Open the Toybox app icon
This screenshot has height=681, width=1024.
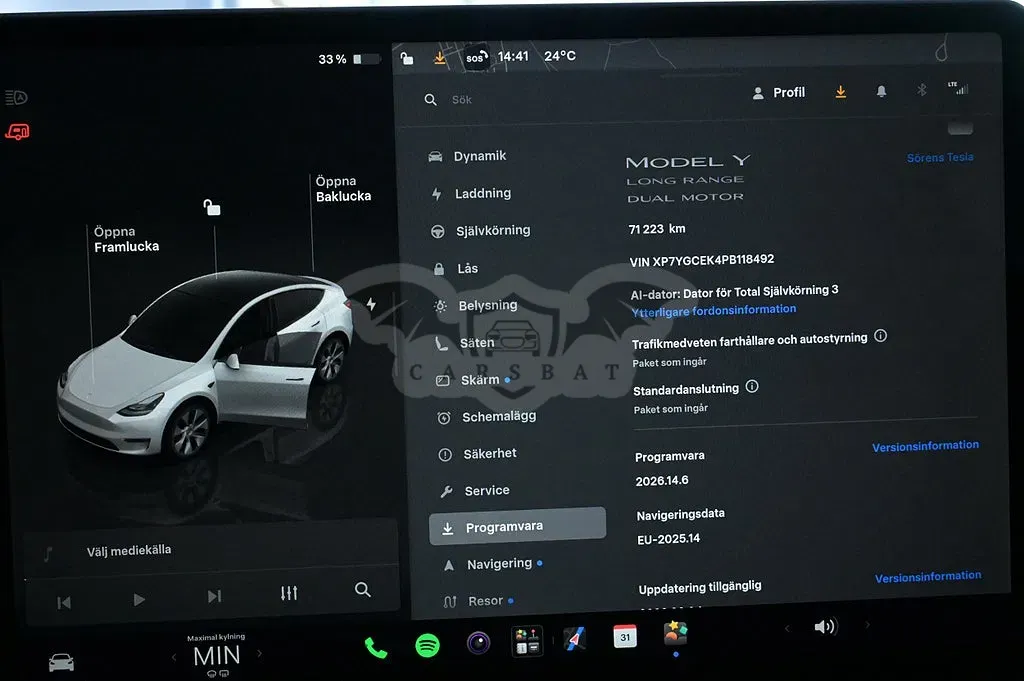pyautogui.click(x=675, y=633)
